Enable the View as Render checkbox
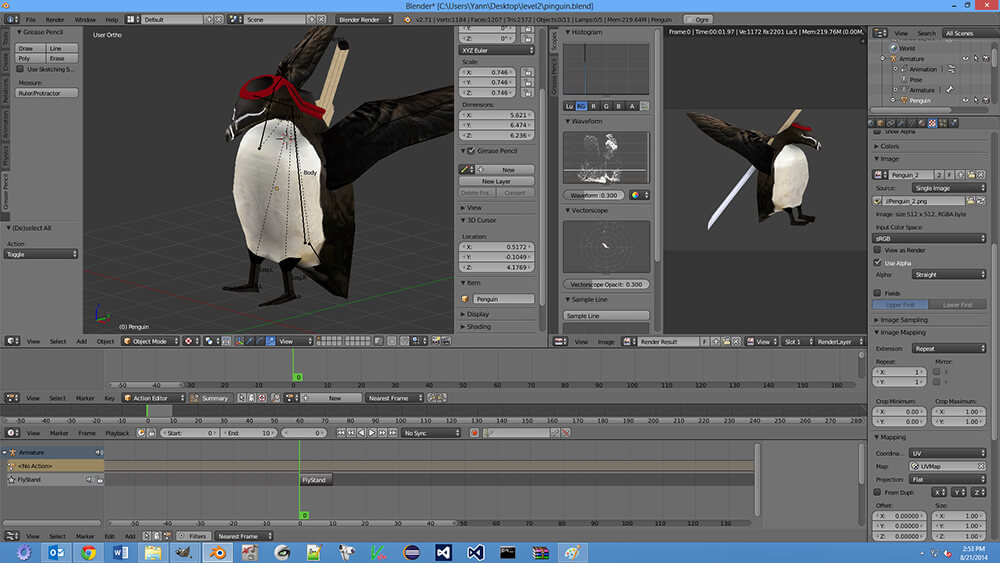 [x=879, y=250]
